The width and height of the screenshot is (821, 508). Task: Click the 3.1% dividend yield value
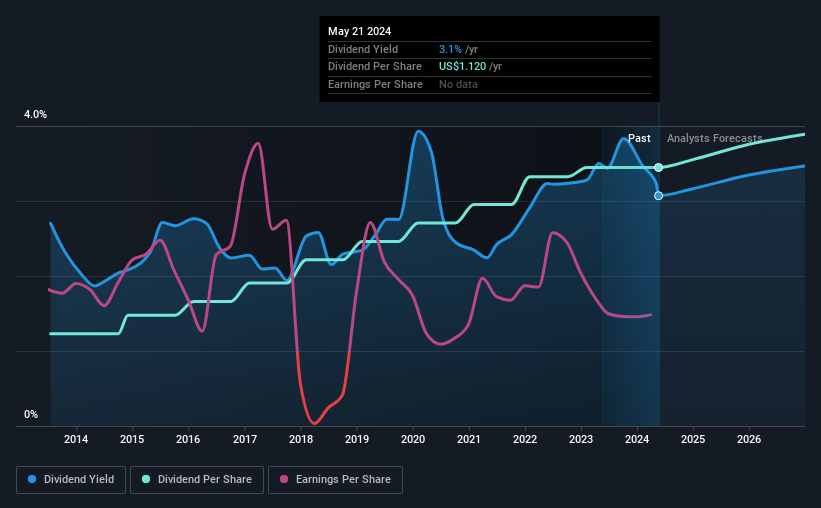coord(450,49)
